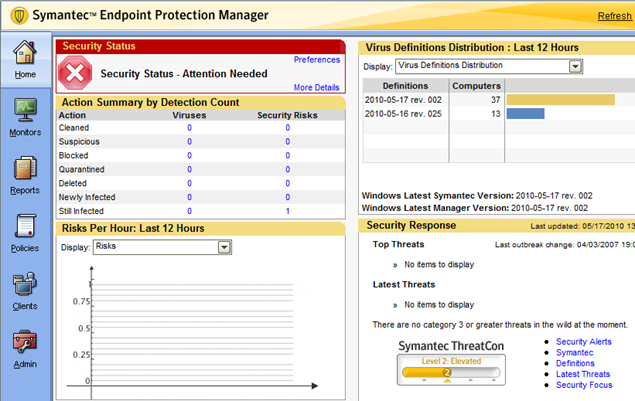Open the Latest Threats link
This screenshot has width=635, height=401.
pyautogui.click(x=583, y=374)
